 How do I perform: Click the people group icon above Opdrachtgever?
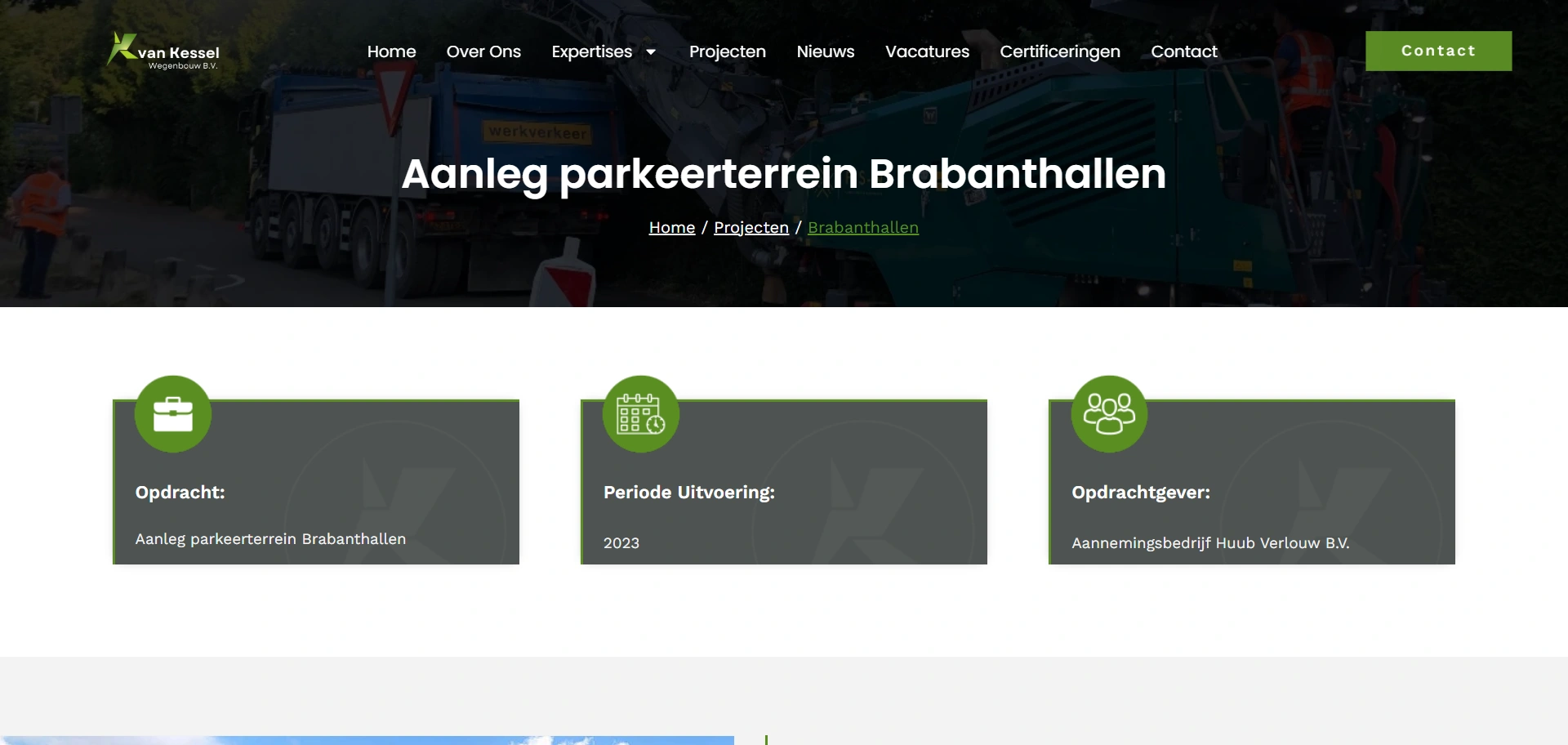pos(1109,414)
